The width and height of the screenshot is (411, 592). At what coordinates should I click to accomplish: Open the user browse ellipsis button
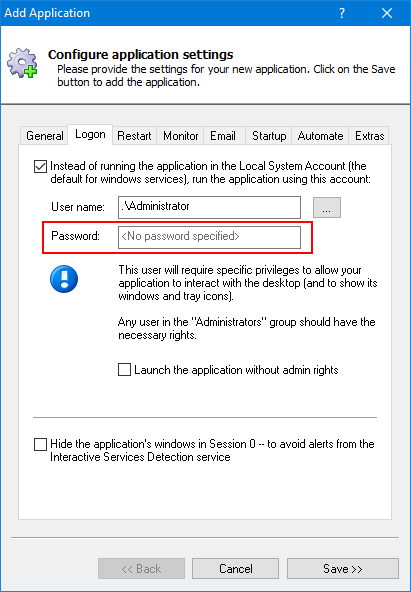tap(327, 207)
